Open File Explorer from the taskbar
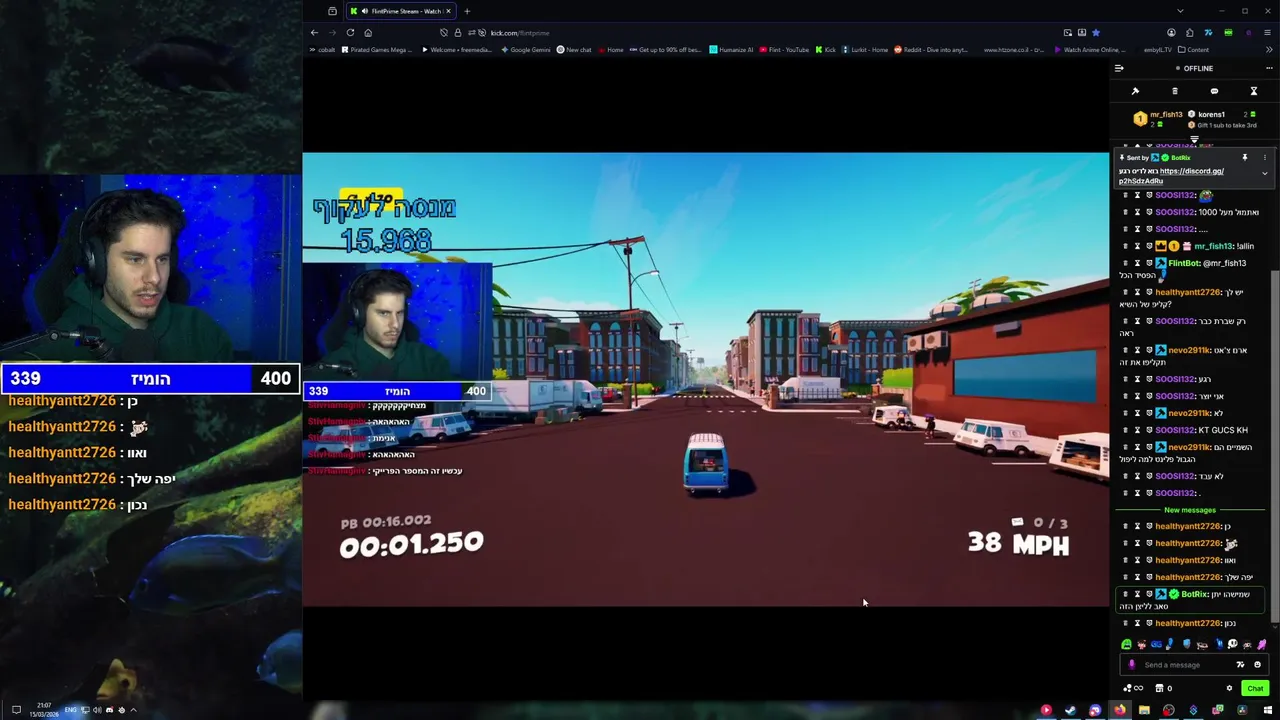 [1144, 710]
